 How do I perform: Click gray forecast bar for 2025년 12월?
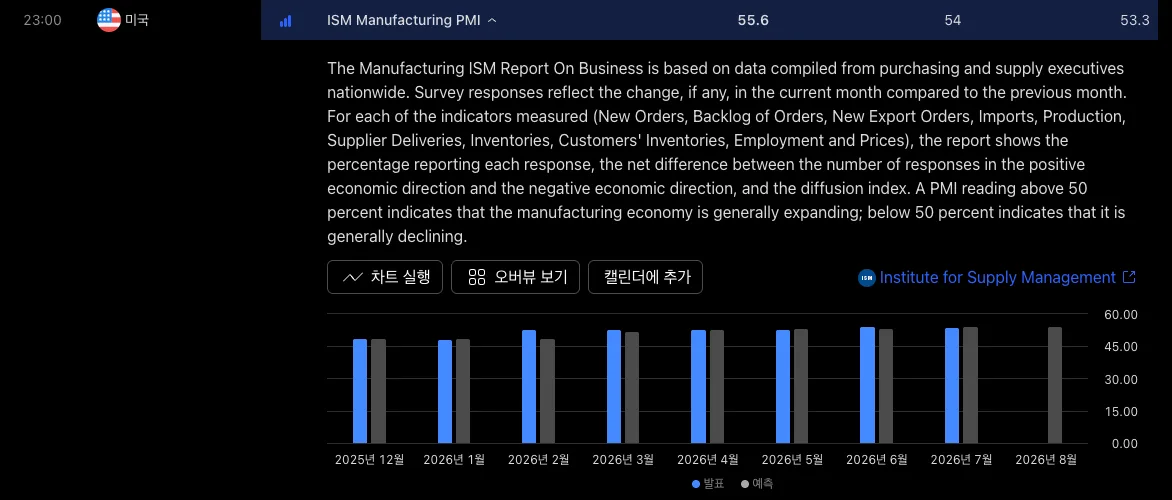(x=378, y=392)
